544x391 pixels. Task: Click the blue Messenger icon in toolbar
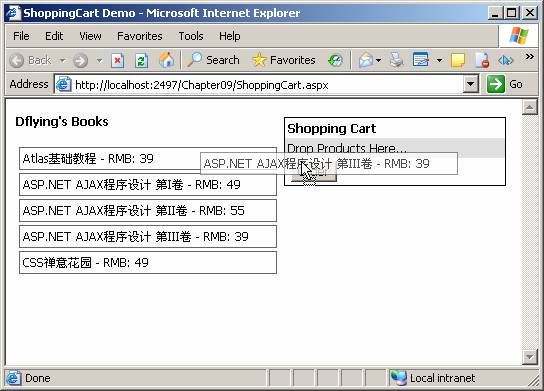(x=505, y=60)
